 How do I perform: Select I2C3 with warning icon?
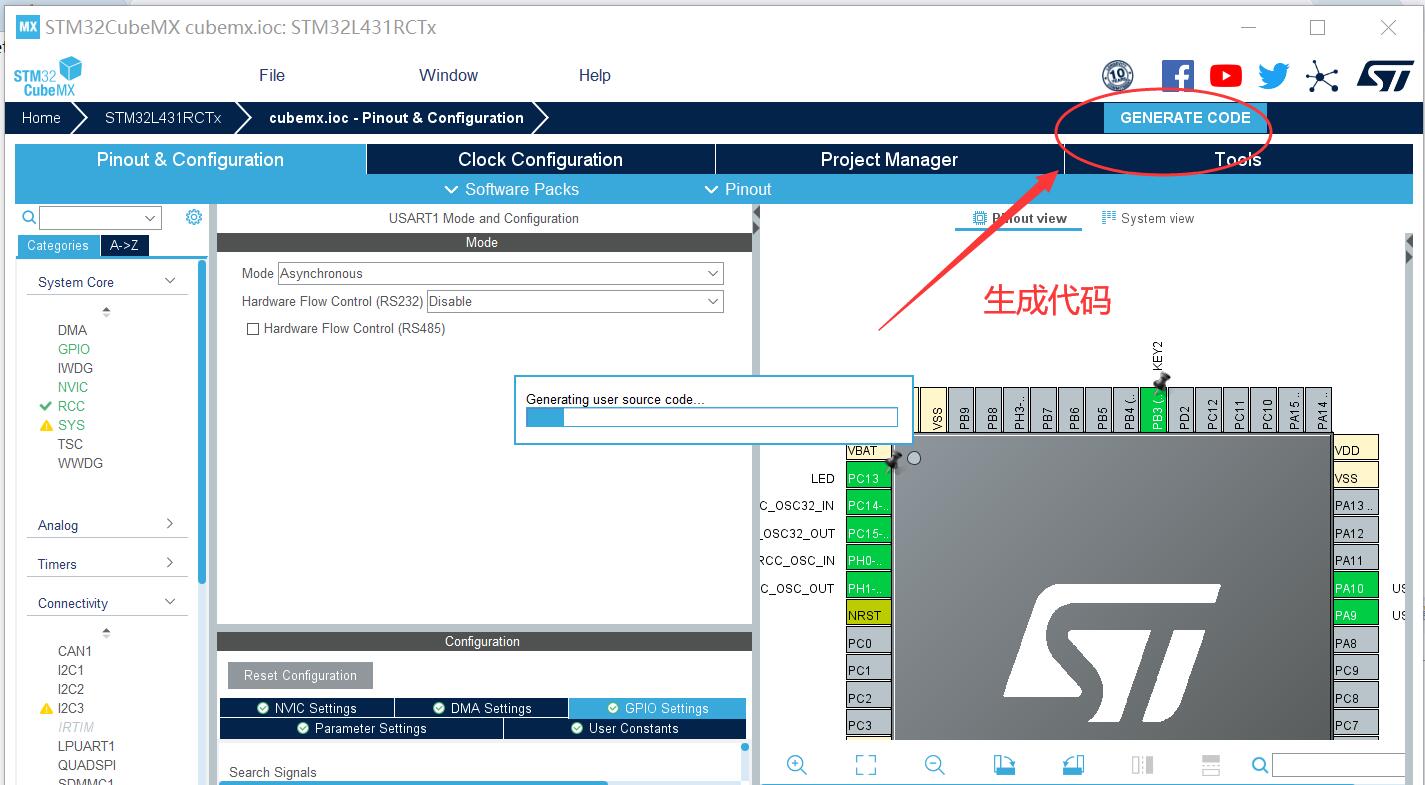pos(71,708)
